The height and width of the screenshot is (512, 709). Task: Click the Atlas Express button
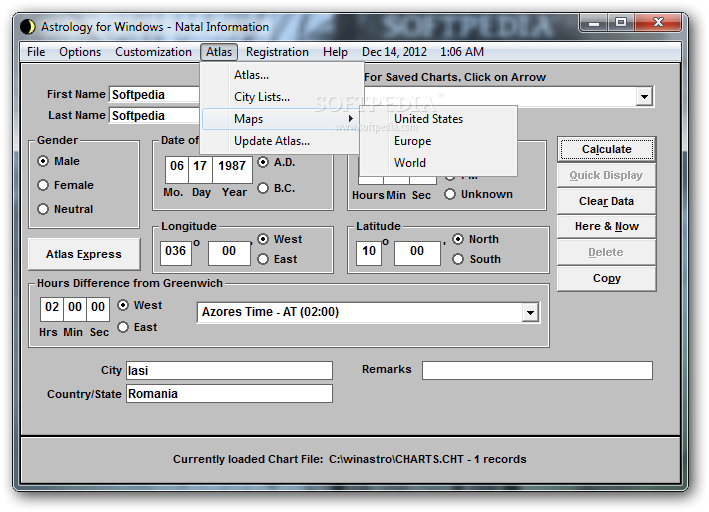point(84,254)
